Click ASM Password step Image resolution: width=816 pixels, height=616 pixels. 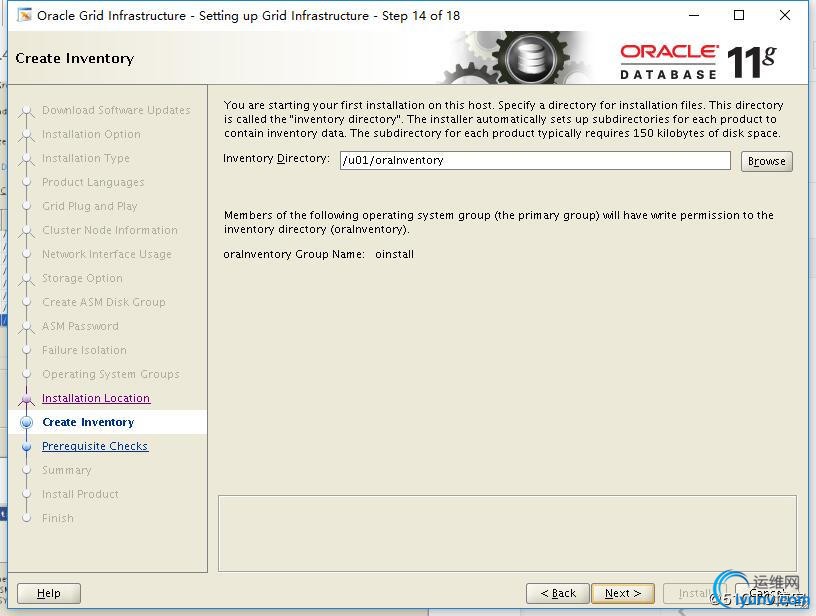[x=80, y=326]
